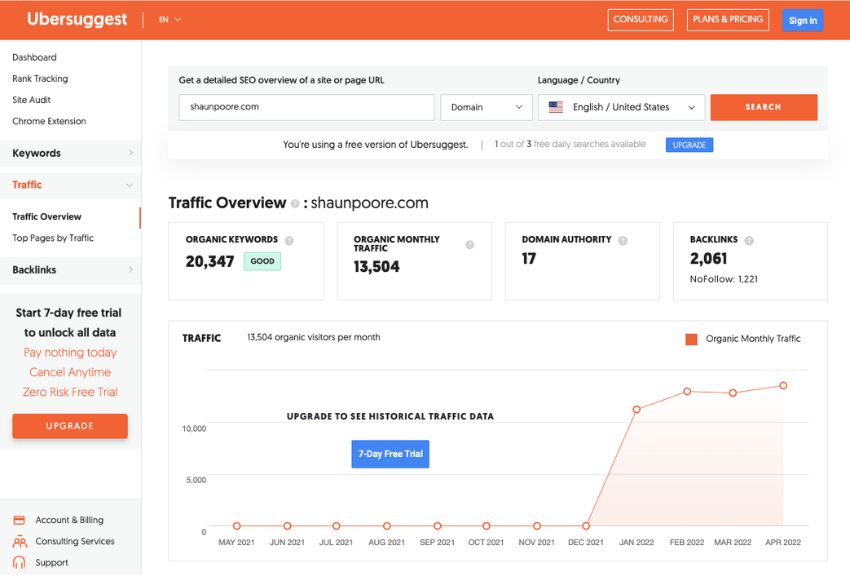Click the MAY 2021 data point
850x575 pixels.
pos(236,526)
